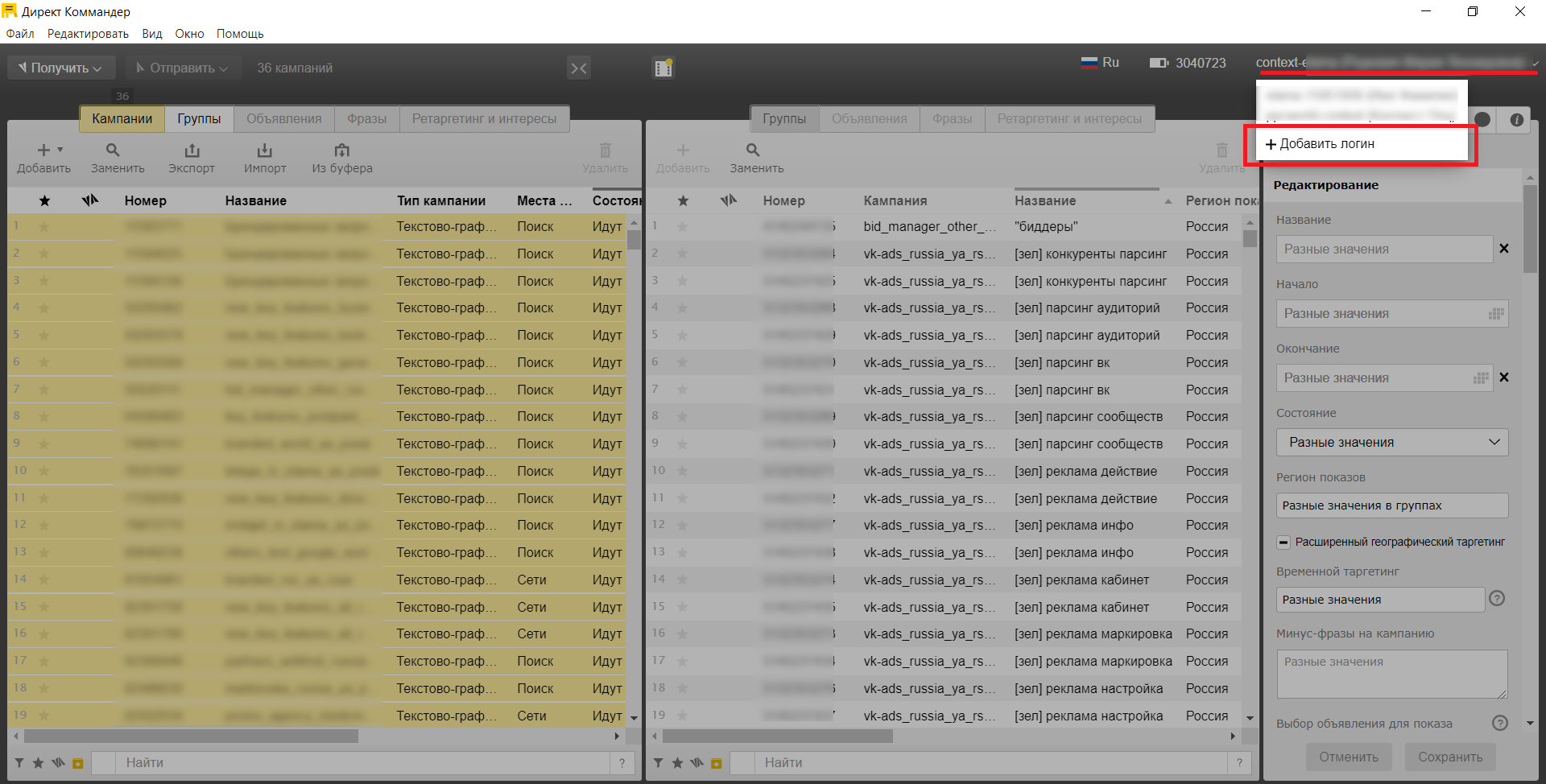Open the 'Редактировать' menu
The height and width of the screenshot is (784, 1546).
(88, 34)
